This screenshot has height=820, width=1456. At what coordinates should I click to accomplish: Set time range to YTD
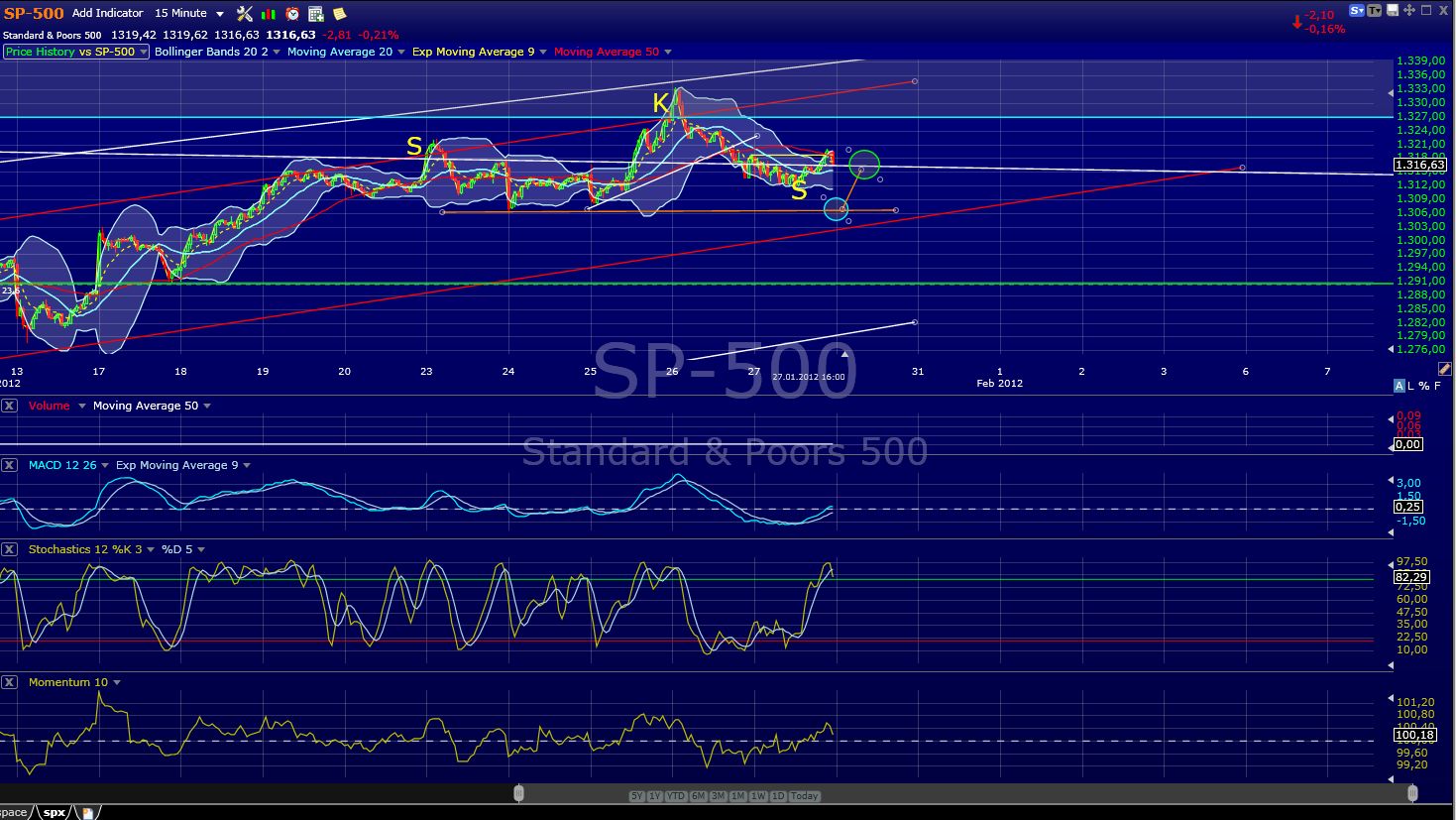pos(676,796)
